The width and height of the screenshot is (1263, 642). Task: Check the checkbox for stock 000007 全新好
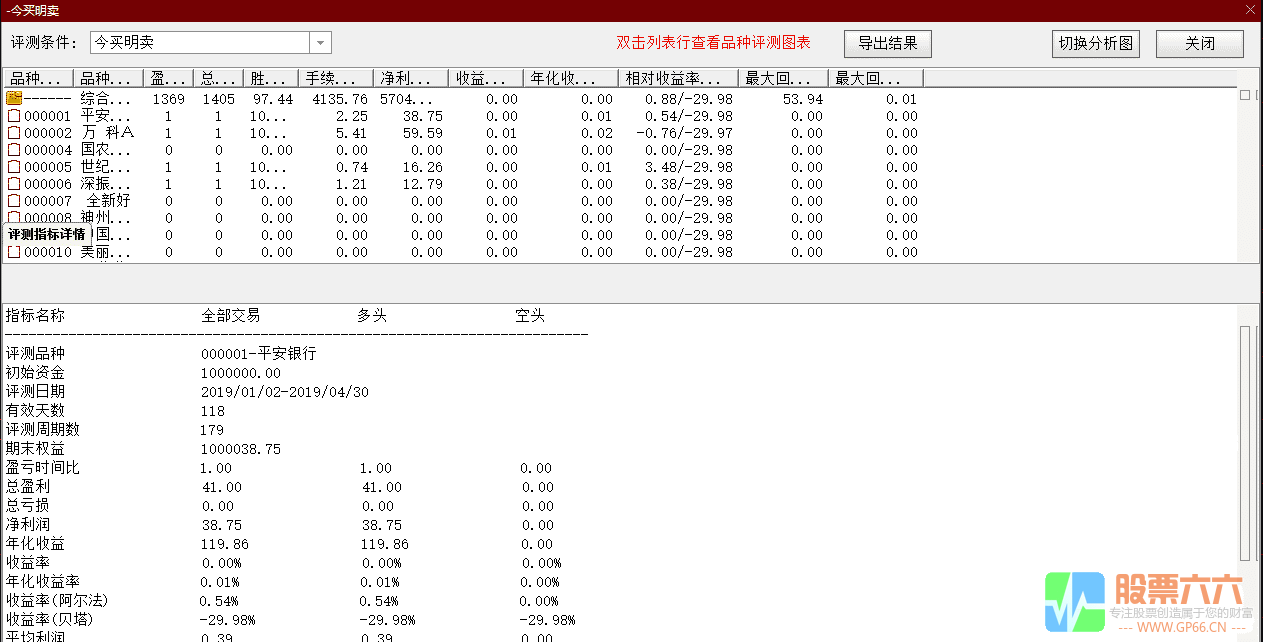(15, 200)
